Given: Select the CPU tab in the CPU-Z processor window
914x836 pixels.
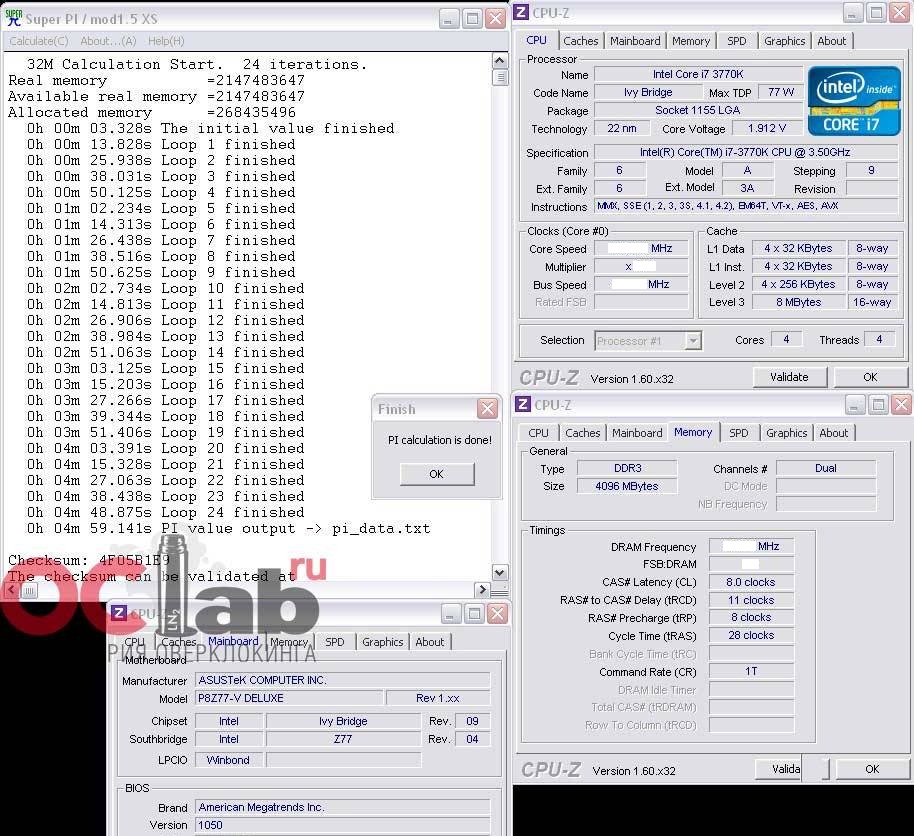Looking at the screenshot, I should (536, 40).
